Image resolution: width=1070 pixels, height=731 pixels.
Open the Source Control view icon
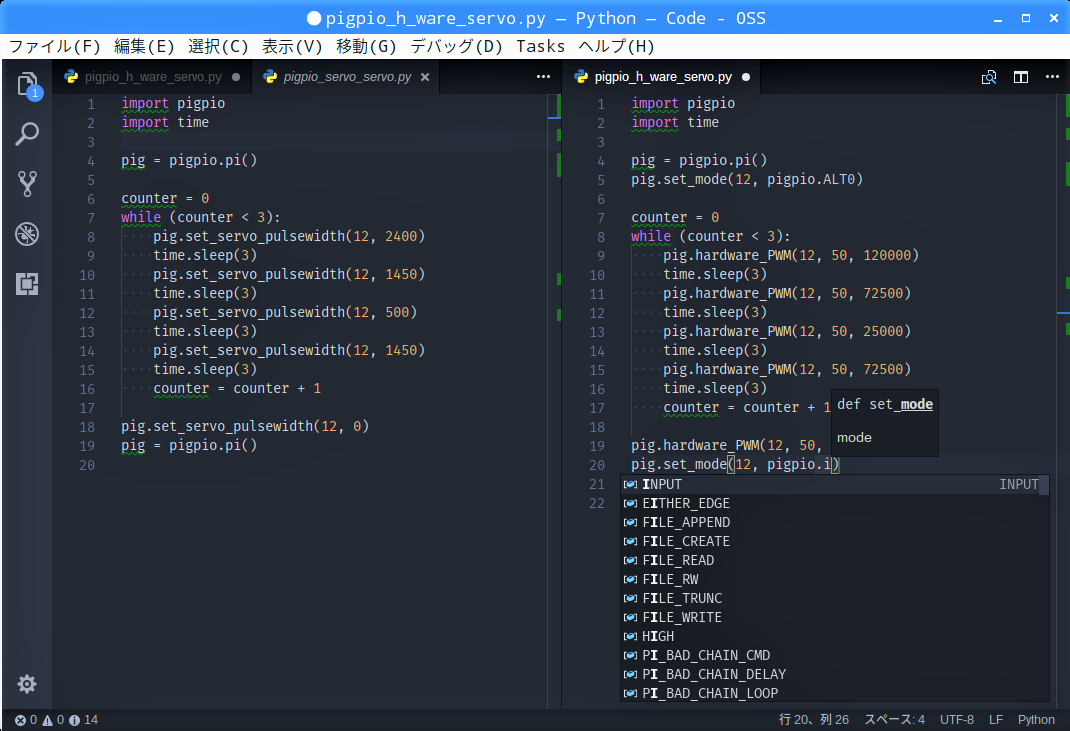pyautogui.click(x=27, y=184)
